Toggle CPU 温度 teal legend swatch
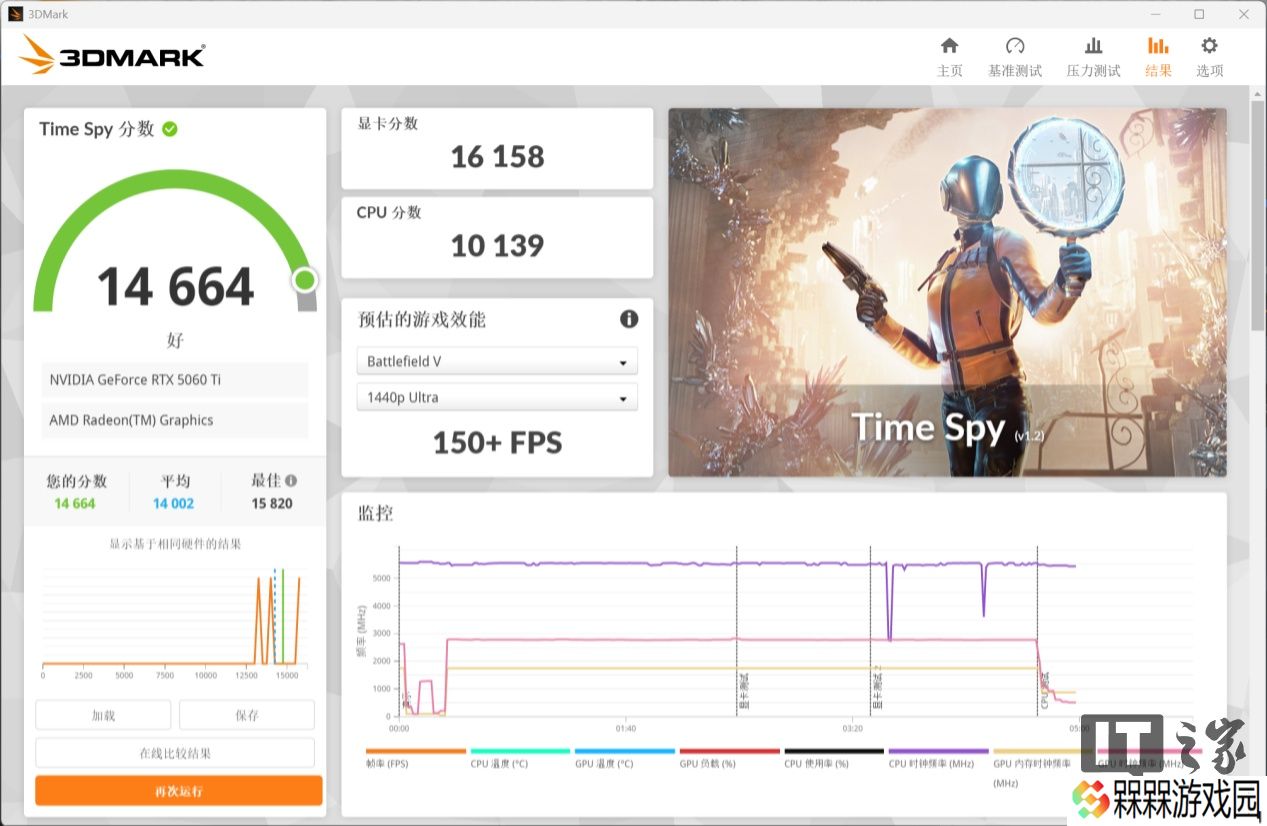1267x826 pixels. [520, 751]
